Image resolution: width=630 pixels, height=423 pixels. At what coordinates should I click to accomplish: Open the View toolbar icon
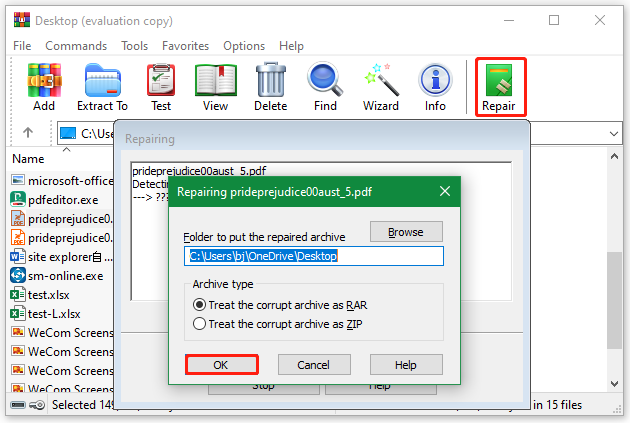click(x=215, y=86)
